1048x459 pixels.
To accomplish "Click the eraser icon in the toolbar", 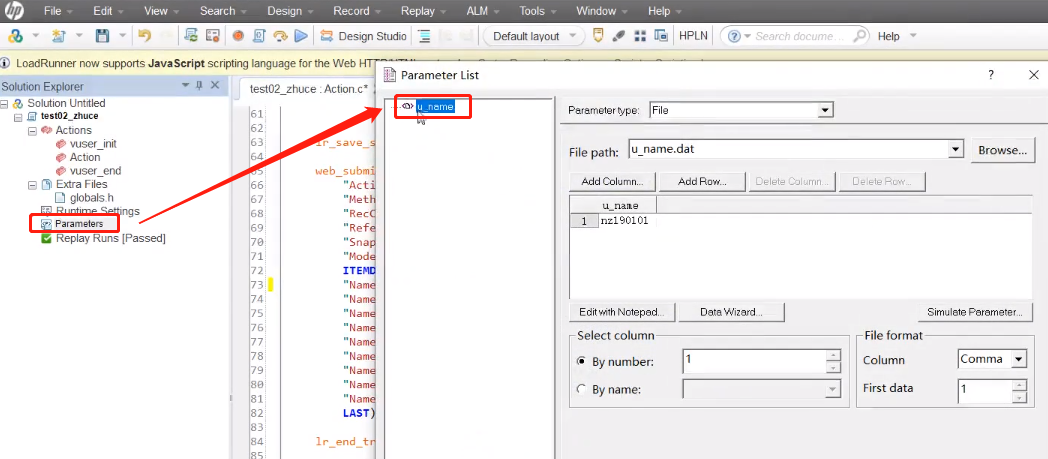I will 619,36.
